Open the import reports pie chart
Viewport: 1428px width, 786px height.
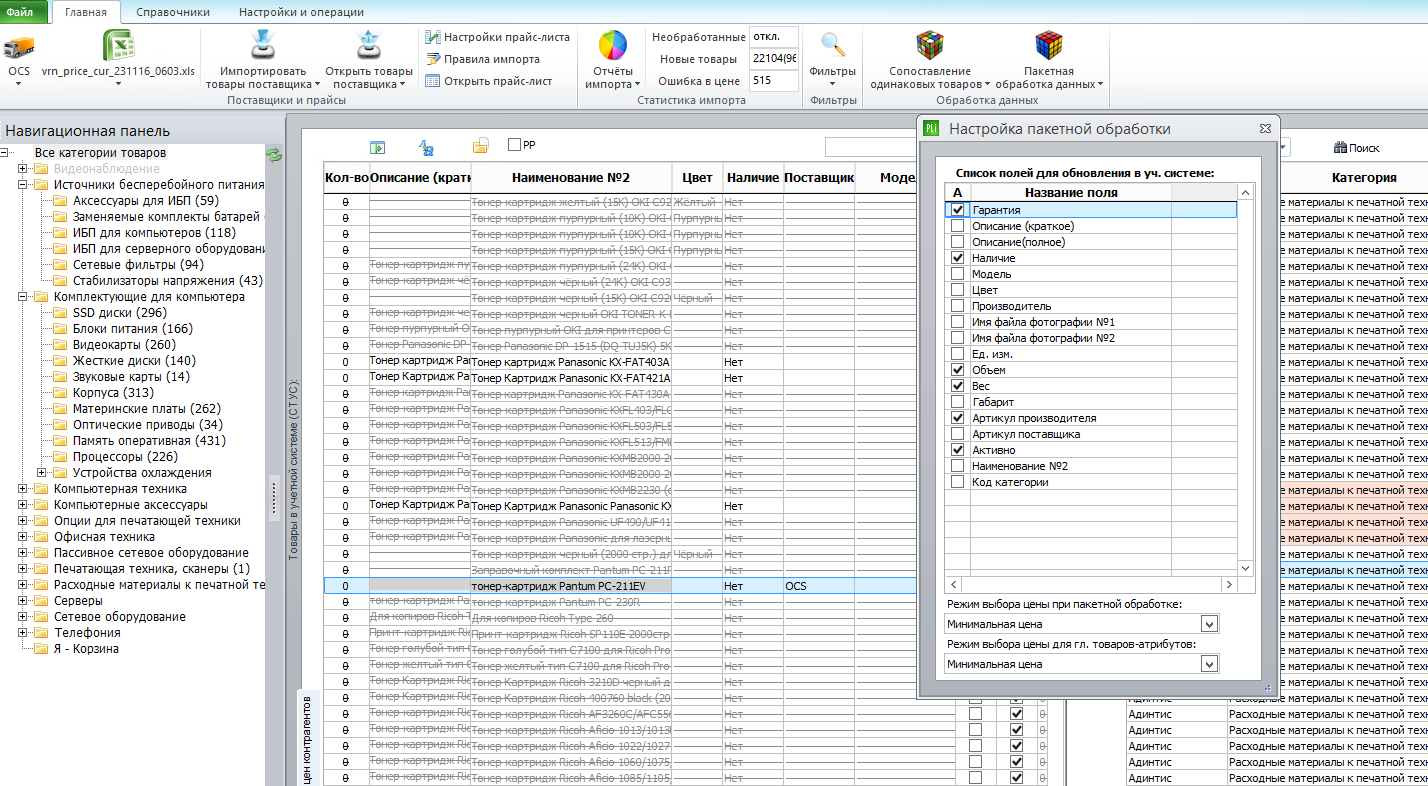pos(612,46)
